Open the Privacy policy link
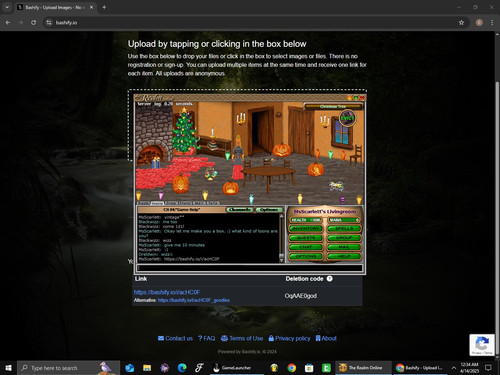 289,338
